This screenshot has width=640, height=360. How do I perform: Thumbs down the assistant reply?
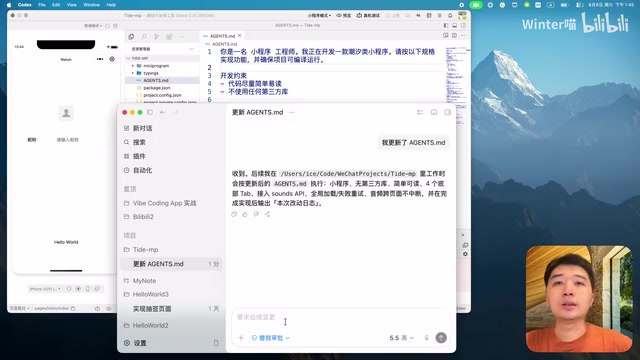coord(256,214)
